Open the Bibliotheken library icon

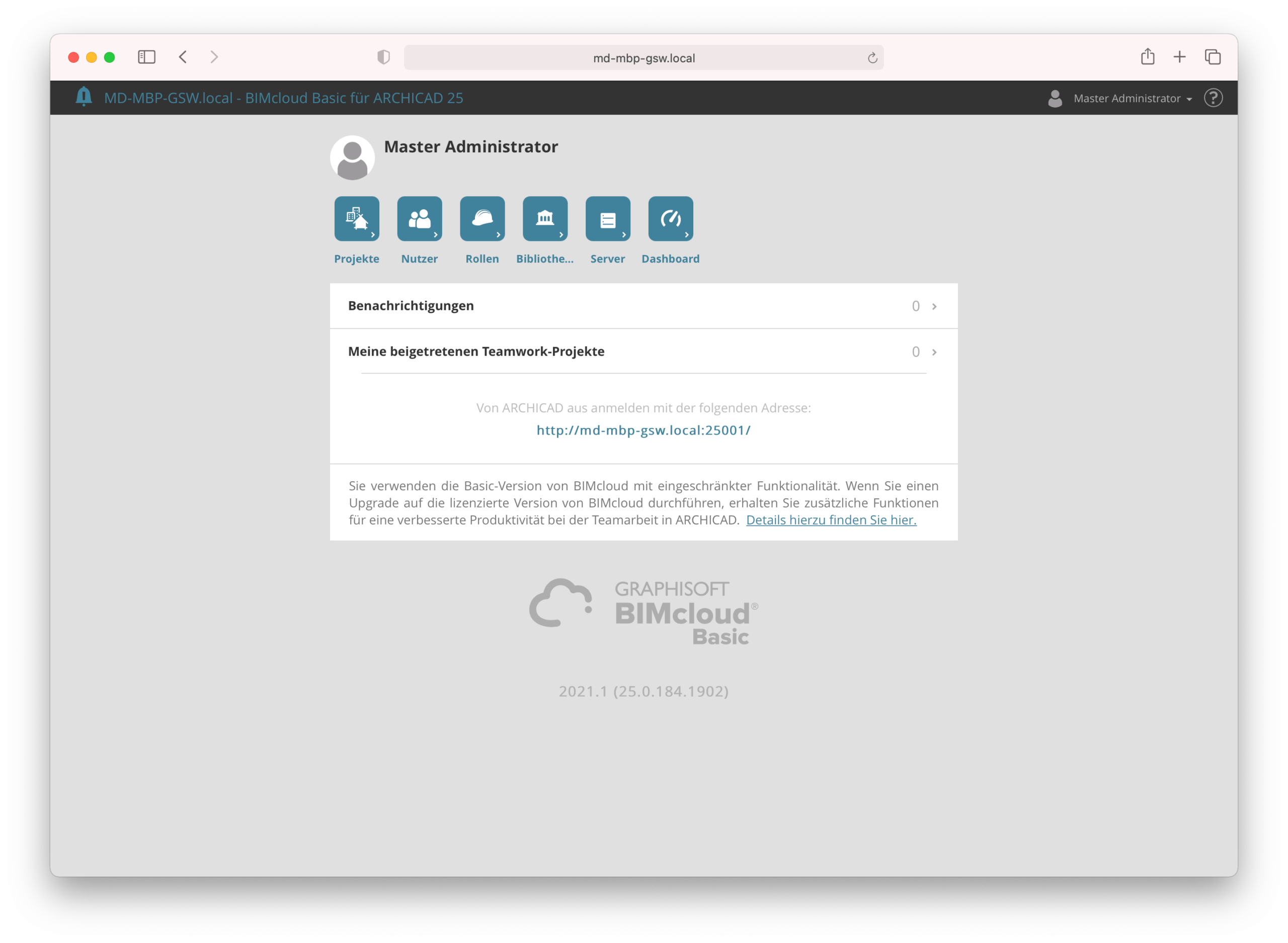click(x=545, y=219)
